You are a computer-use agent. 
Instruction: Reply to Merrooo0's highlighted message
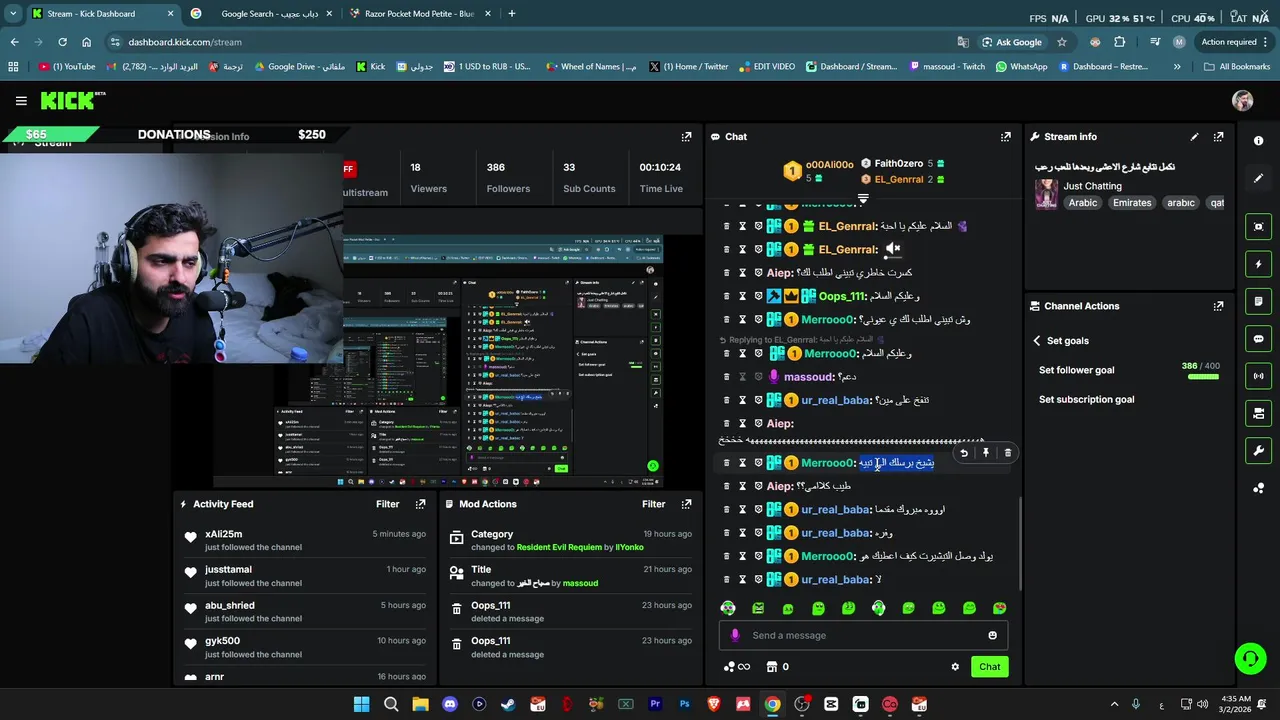click(x=964, y=453)
